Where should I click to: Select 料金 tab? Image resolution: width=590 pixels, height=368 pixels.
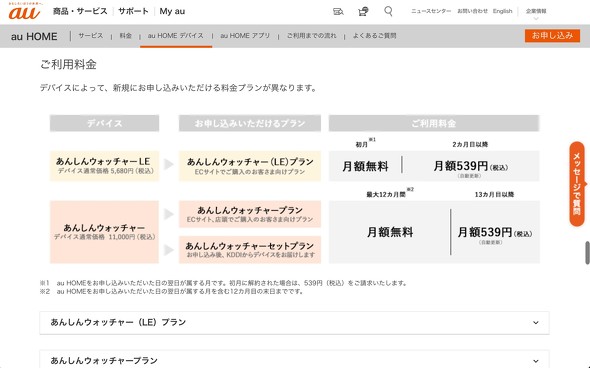point(125,36)
